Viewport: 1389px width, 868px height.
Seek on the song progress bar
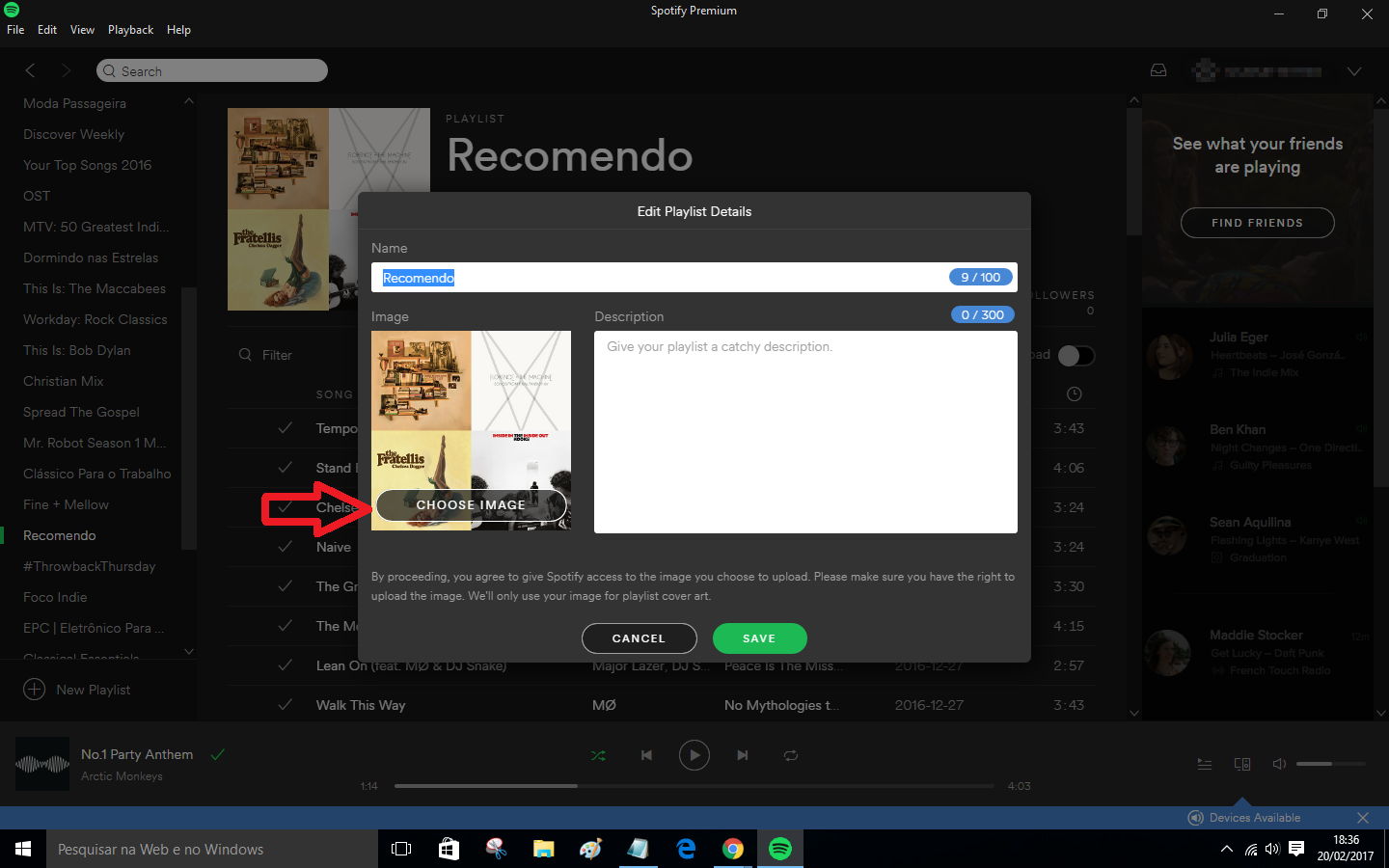(694, 786)
